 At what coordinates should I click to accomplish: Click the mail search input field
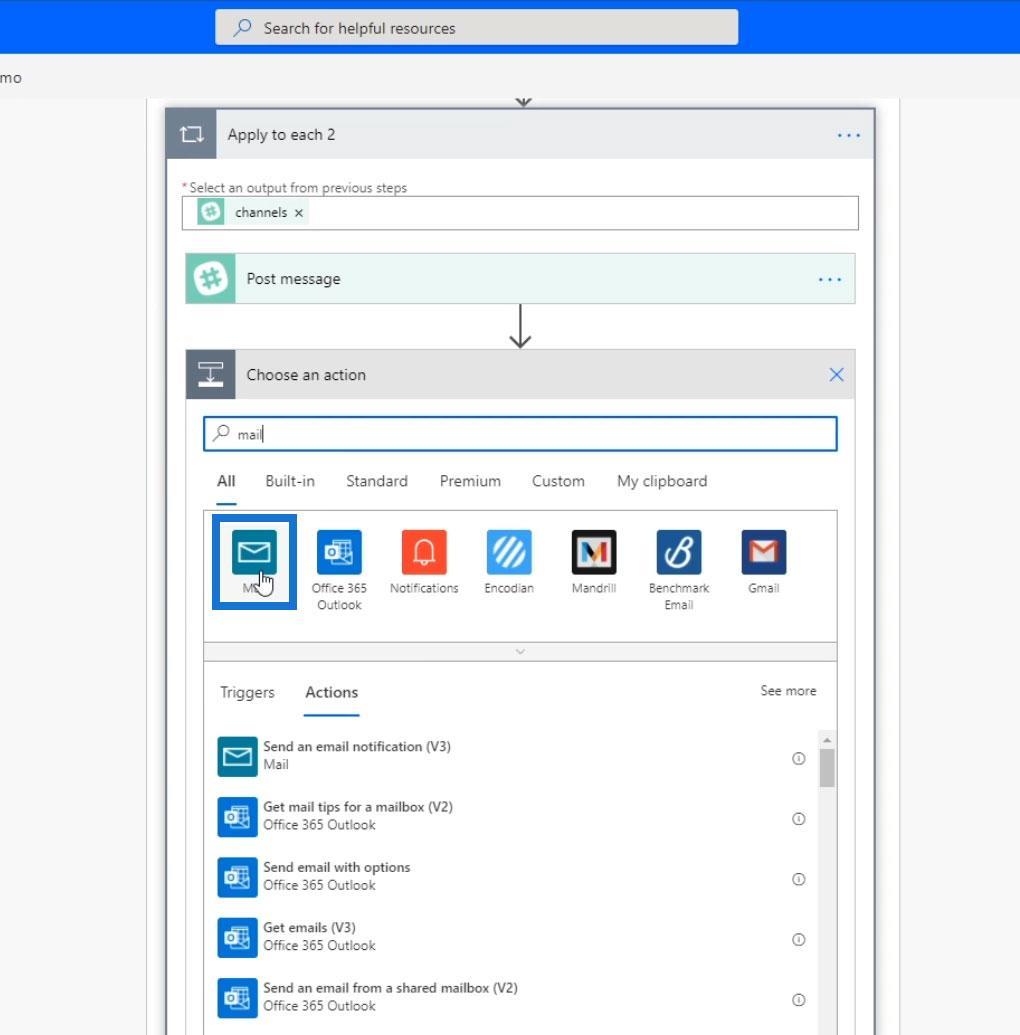tap(520, 434)
